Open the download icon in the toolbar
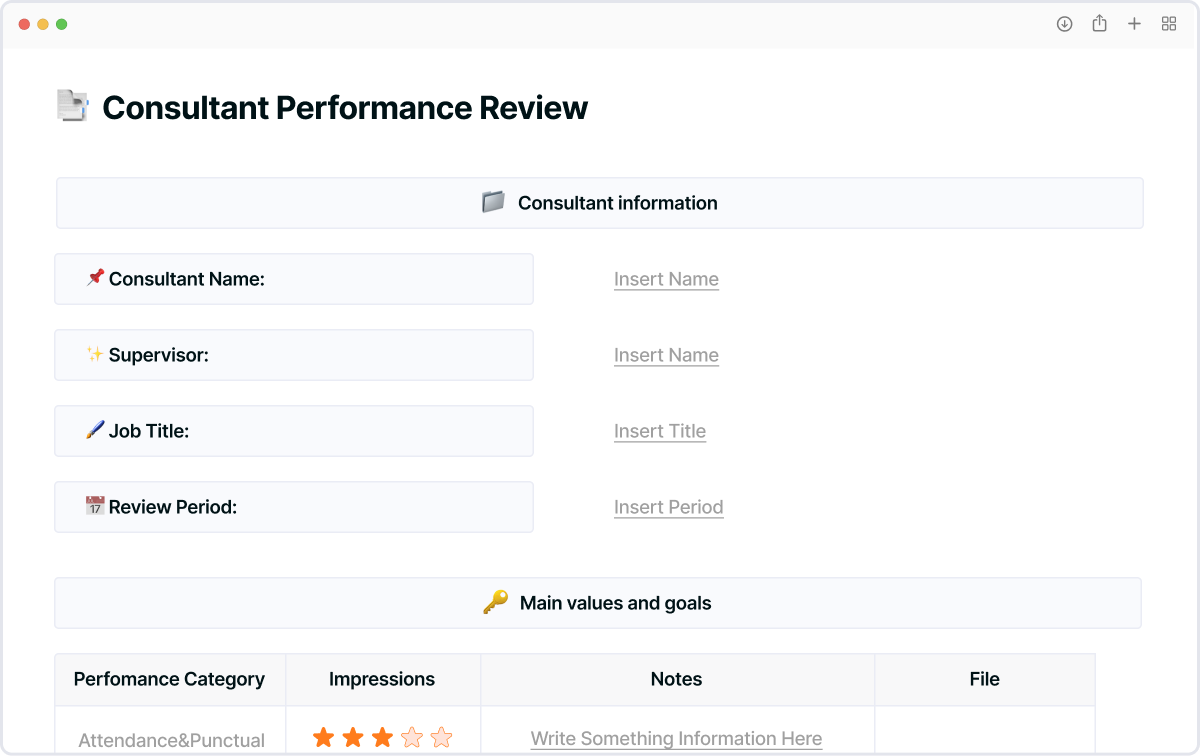Viewport: 1200px width, 756px height. [x=1064, y=23]
